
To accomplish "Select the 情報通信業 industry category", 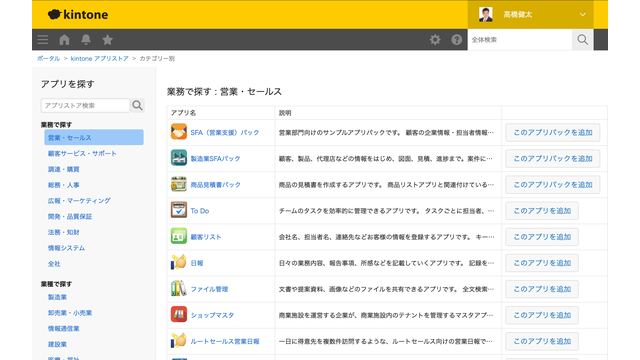I will [63, 329].
